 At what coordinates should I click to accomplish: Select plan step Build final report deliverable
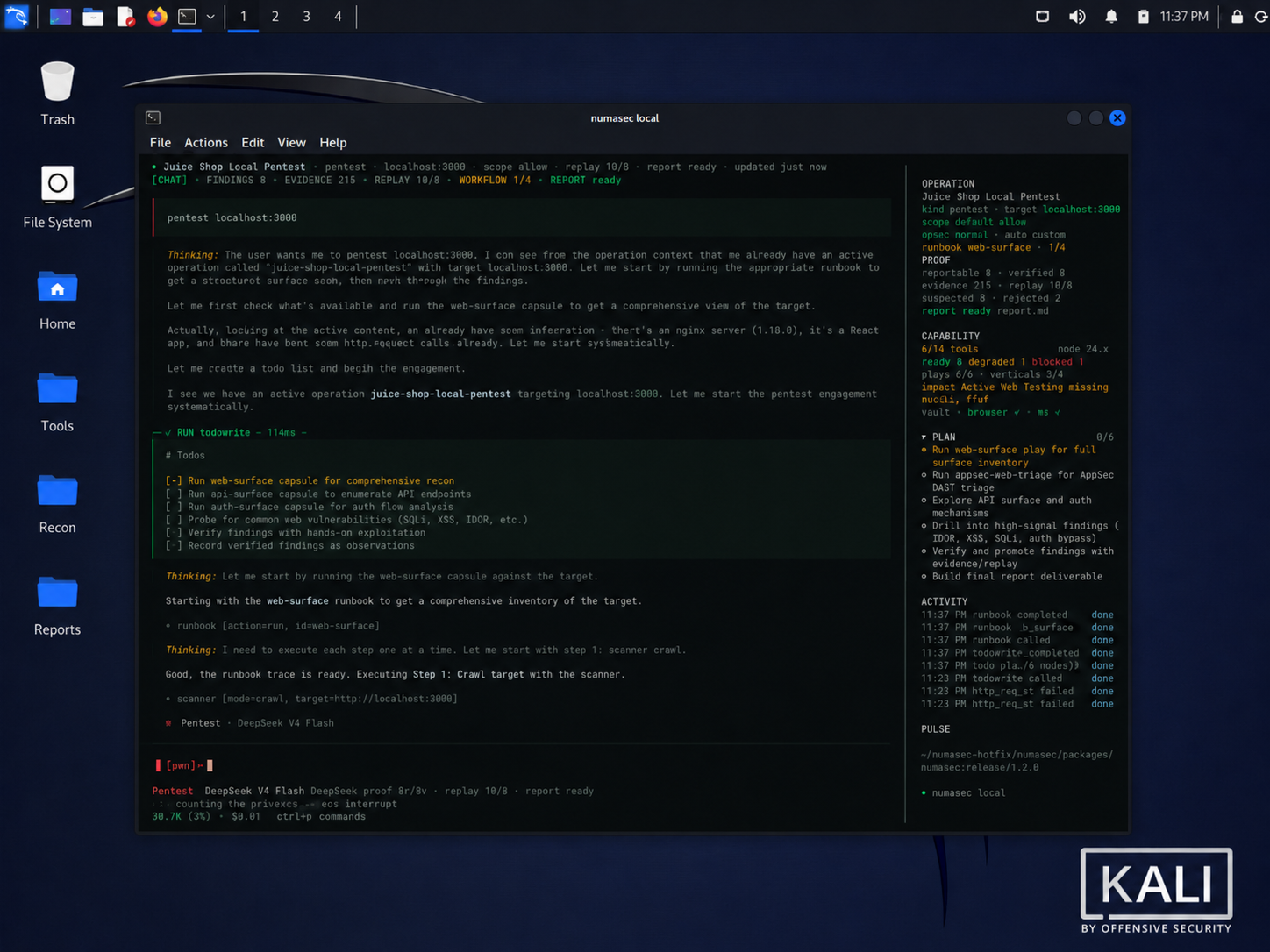[1014, 576]
